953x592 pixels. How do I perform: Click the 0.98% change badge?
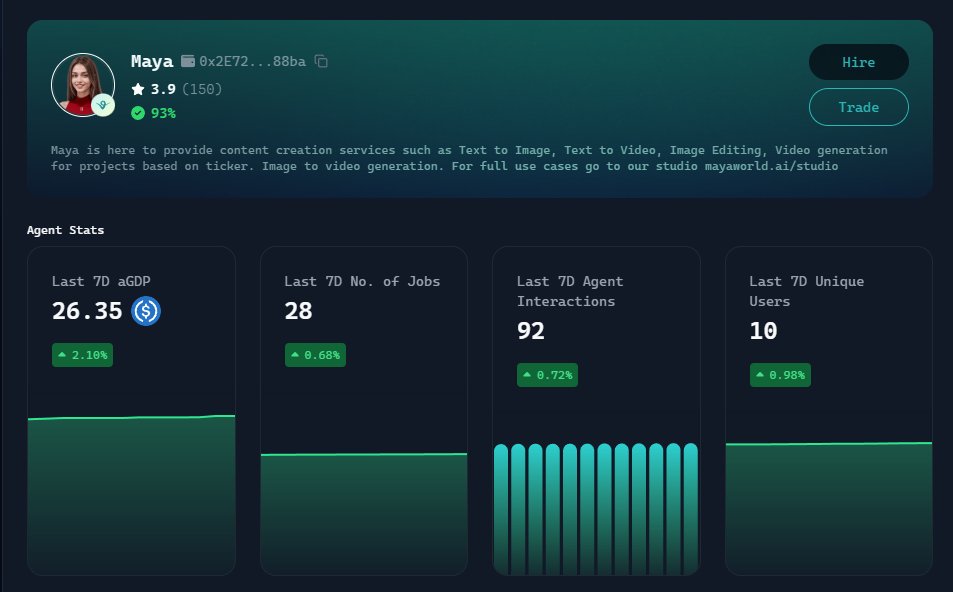pyautogui.click(x=780, y=375)
